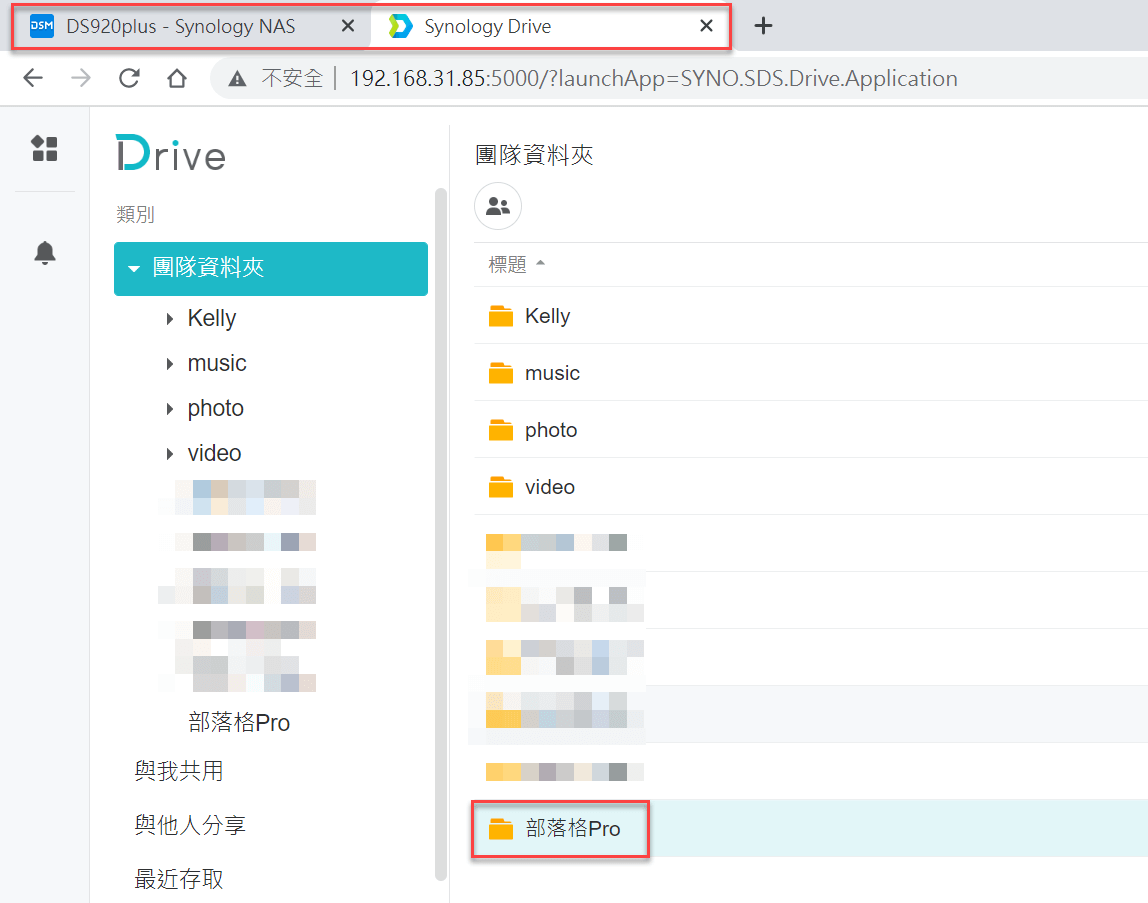The height and width of the screenshot is (903, 1148).
Task: Select video in sidebar tree
Action: (214, 453)
